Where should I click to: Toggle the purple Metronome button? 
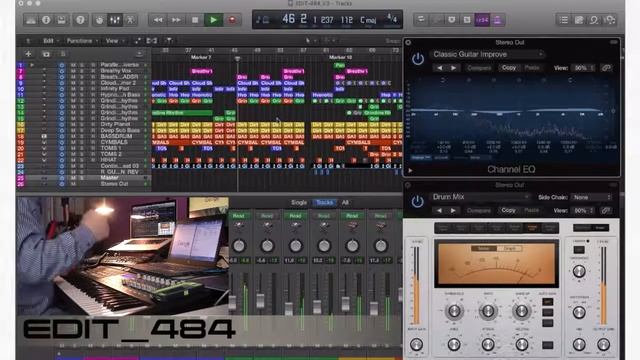(497, 20)
